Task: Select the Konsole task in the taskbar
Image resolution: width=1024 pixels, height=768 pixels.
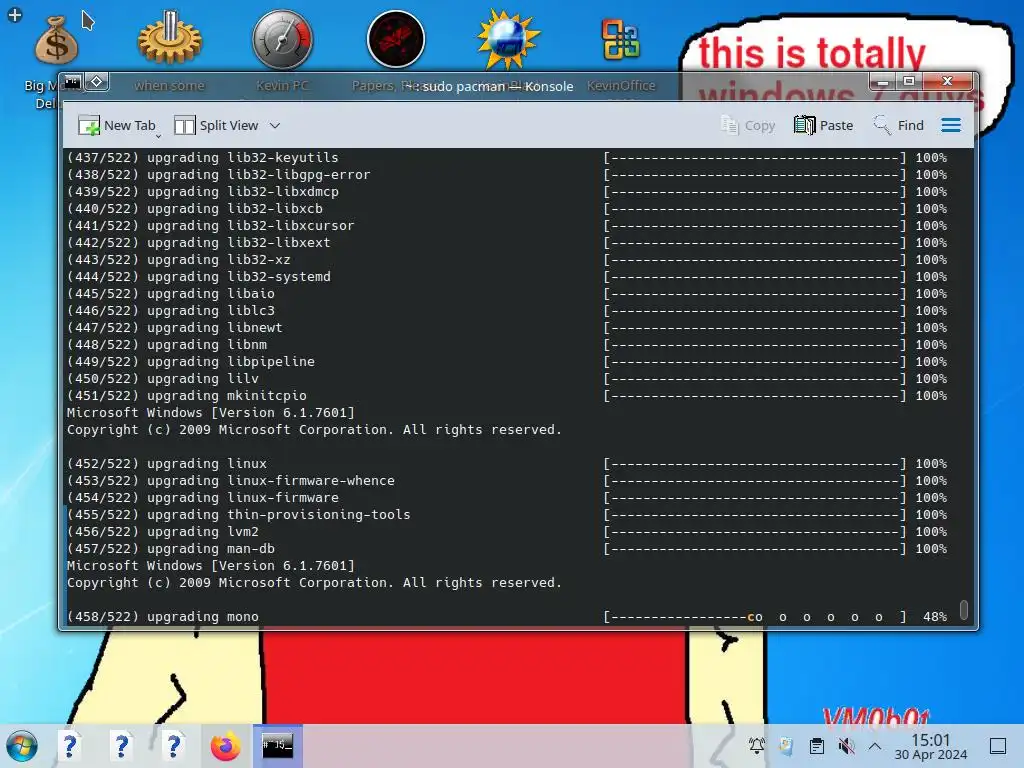Action: pyautogui.click(x=278, y=746)
